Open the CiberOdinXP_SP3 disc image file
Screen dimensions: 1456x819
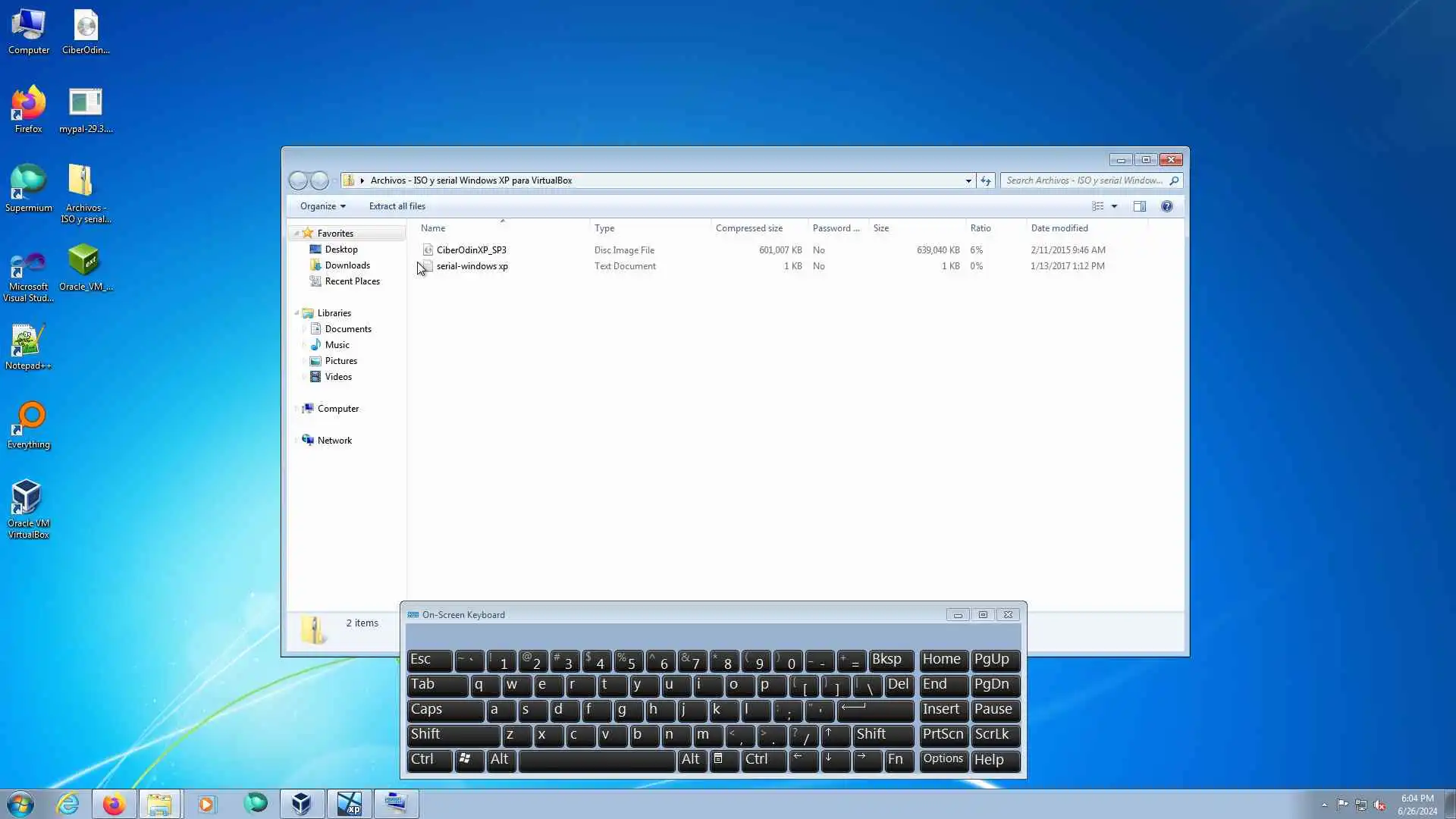(471, 249)
